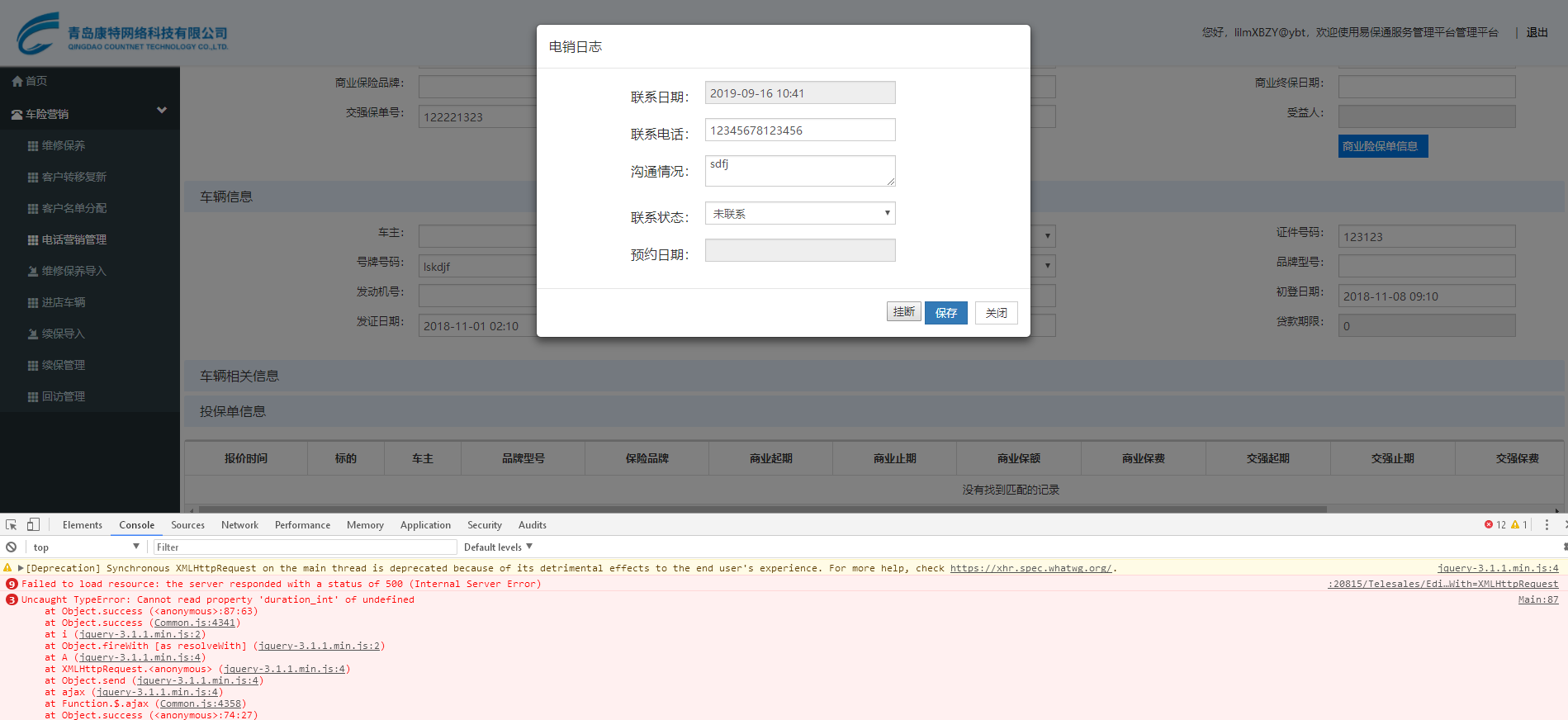Viewport: 1568px width, 720px height.
Task: Click the 报价时间 column header
Action: (246, 458)
